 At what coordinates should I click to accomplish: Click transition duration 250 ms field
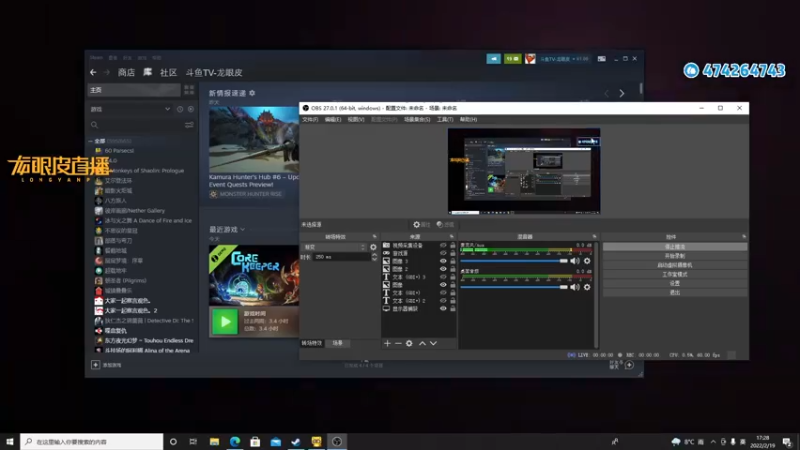point(341,257)
